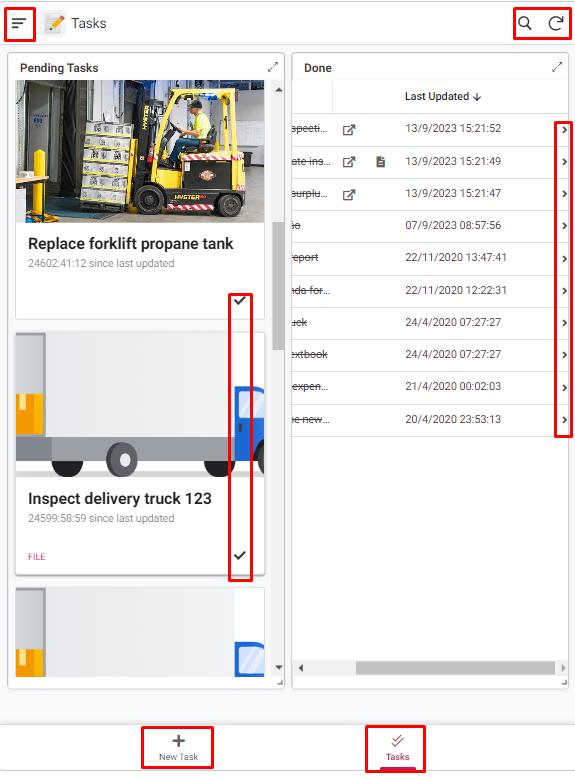Select Inspect delivery truck 123 title

120,498
